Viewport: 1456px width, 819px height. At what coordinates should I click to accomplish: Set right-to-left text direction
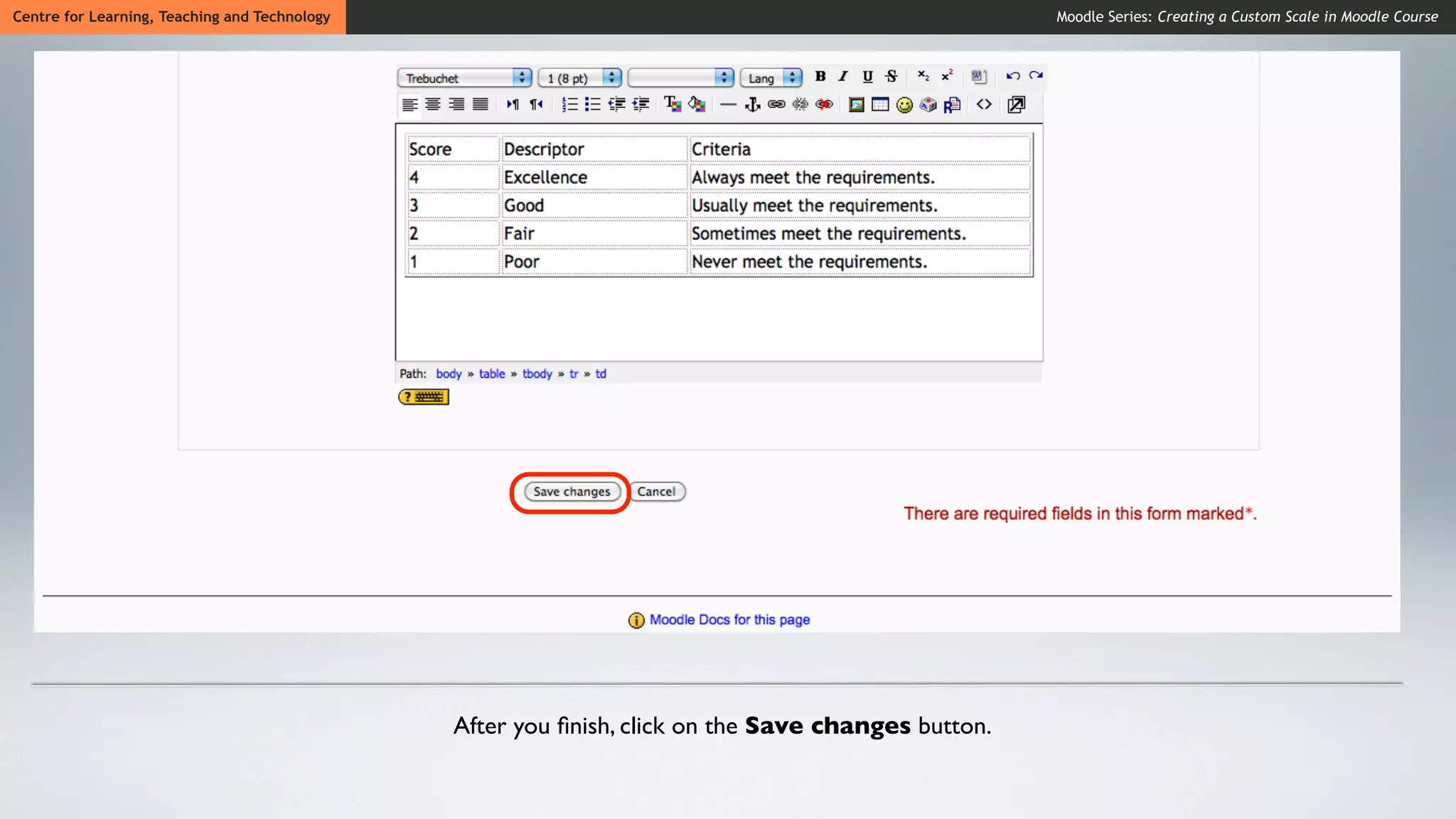click(536, 105)
